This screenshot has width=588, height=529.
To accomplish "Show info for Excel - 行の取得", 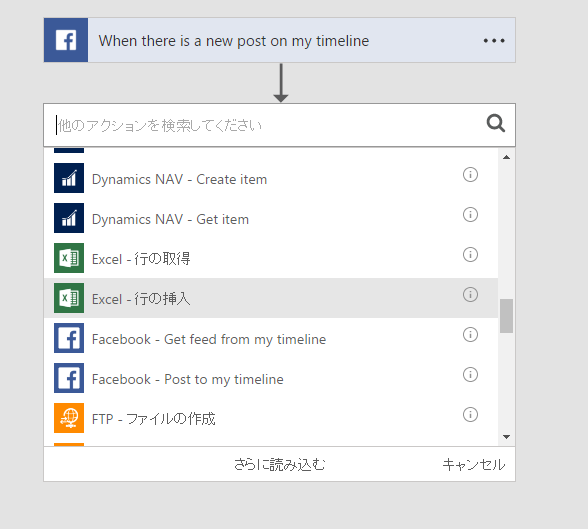I will click(x=470, y=255).
